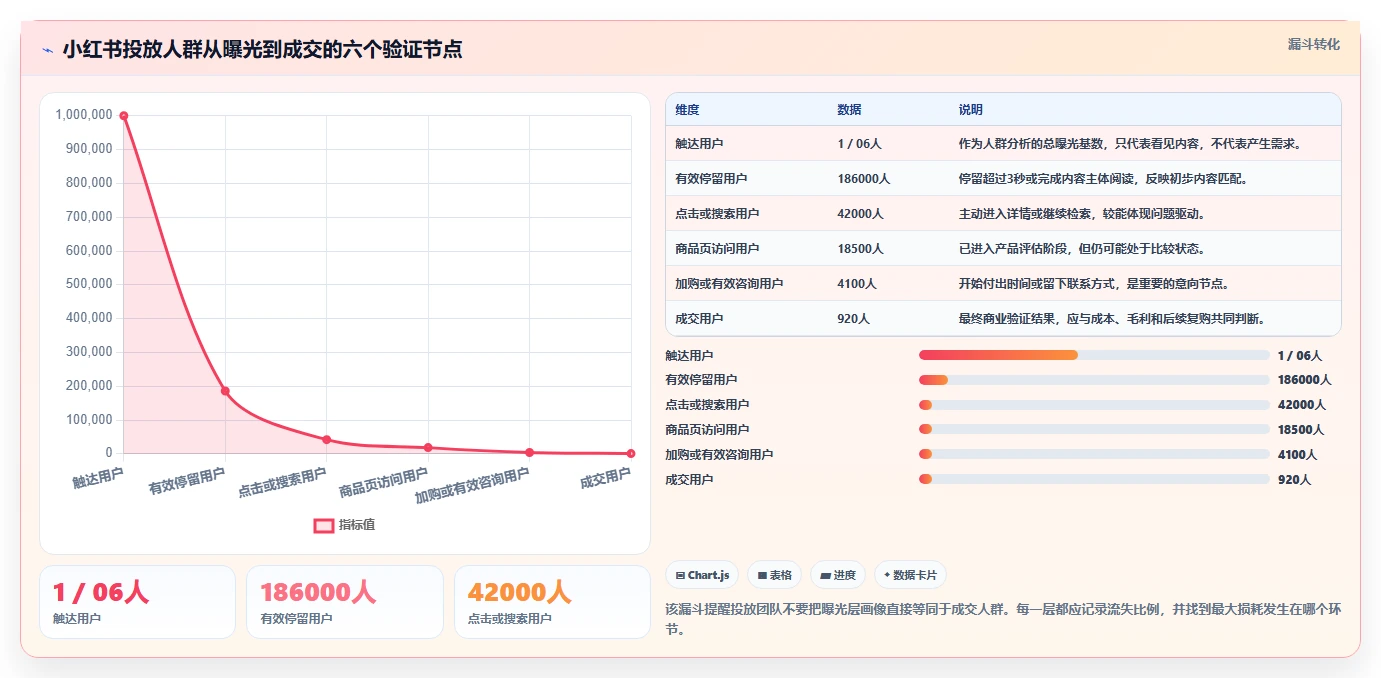Click the 186000人 value in the table
The width and height of the screenshot is (1381, 678).
[864, 179]
